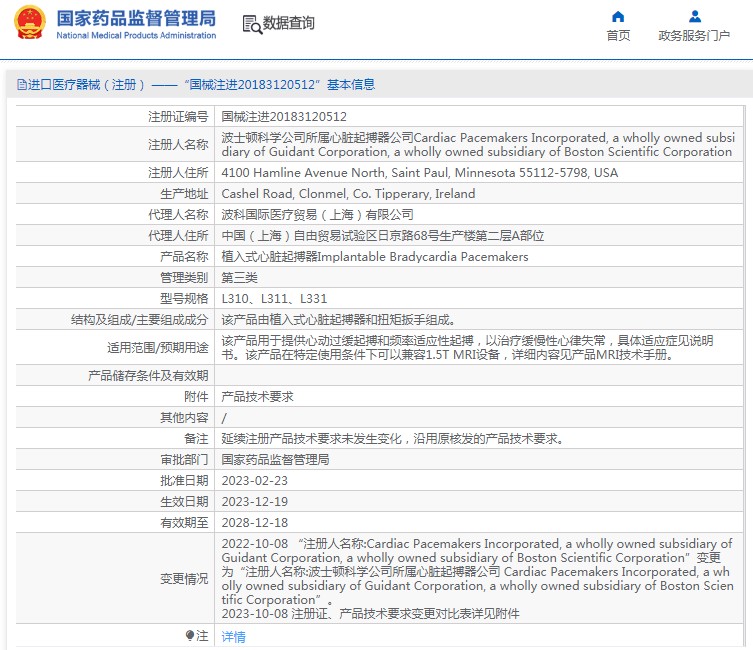Click the 附件 label
753x650 pixels.
196,397
